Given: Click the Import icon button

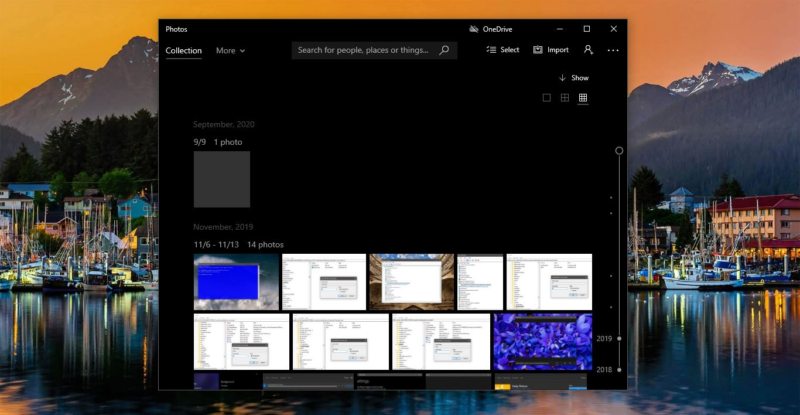Looking at the screenshot, I should (538, 50).
